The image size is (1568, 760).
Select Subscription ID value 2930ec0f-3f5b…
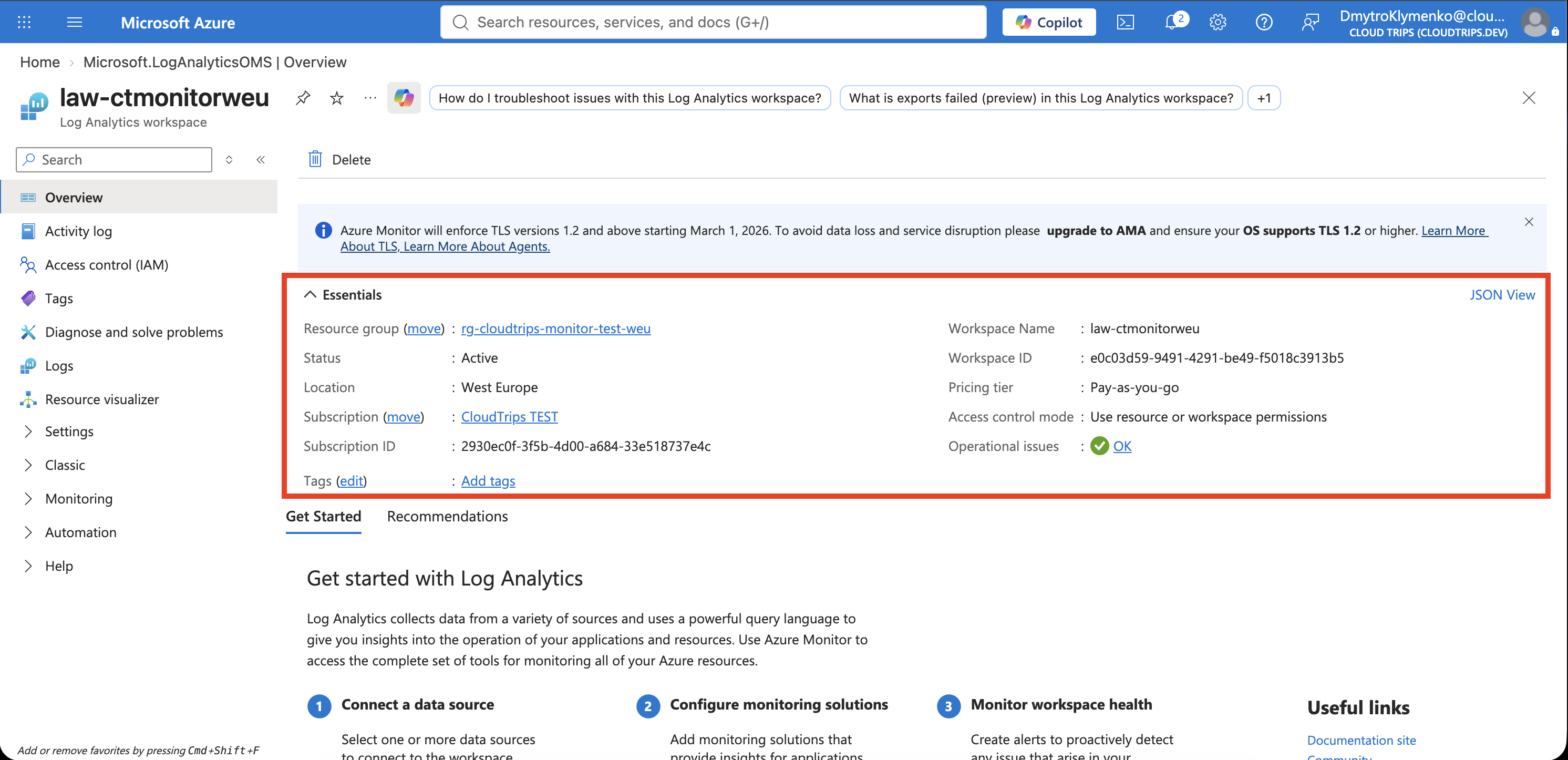pos(585,446)
